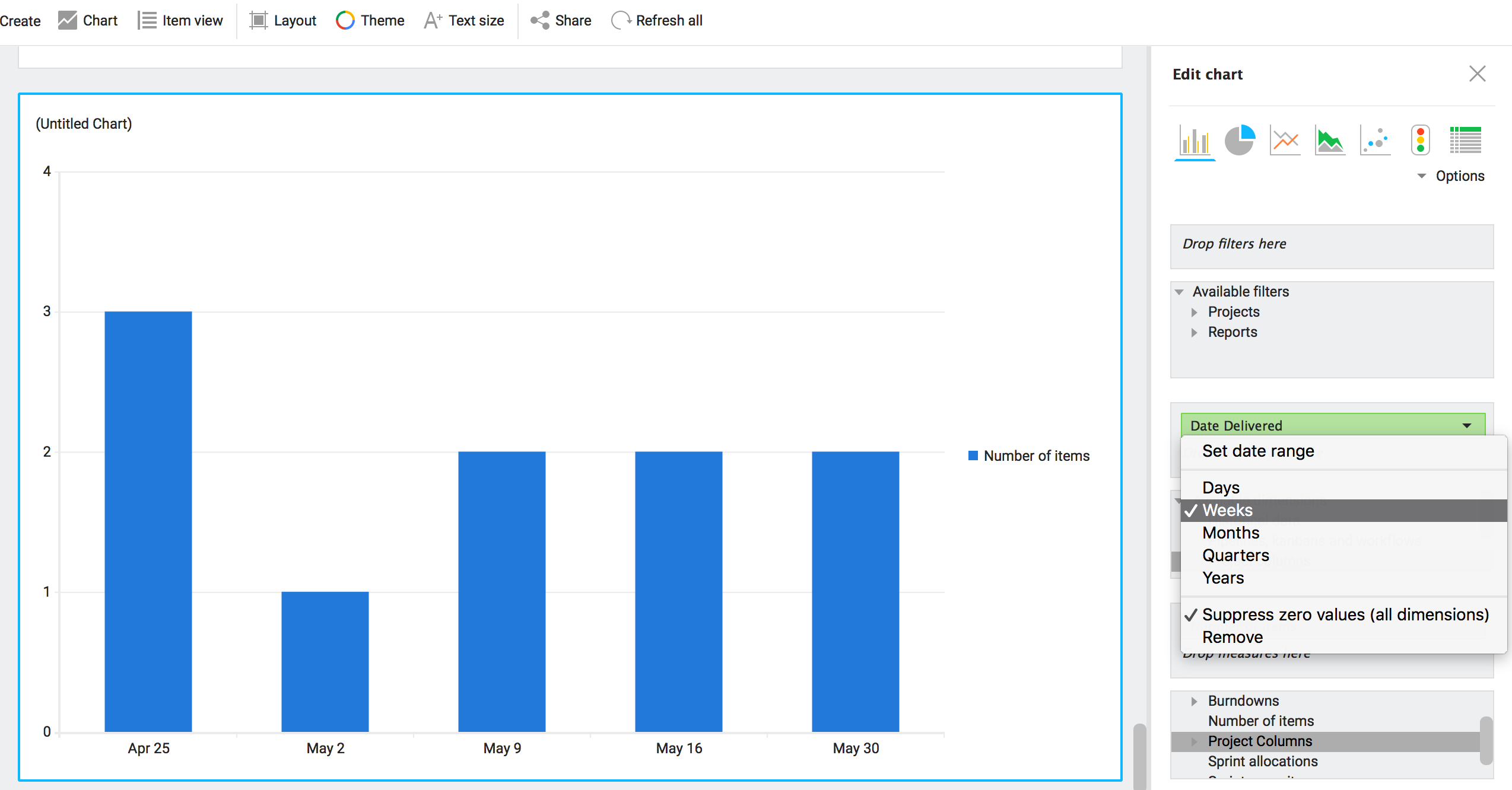Viewport: 1512px width, 790px height.
Task: Close the Edit chart panel
Action: pyautogui.click(x=1477, y=74)
